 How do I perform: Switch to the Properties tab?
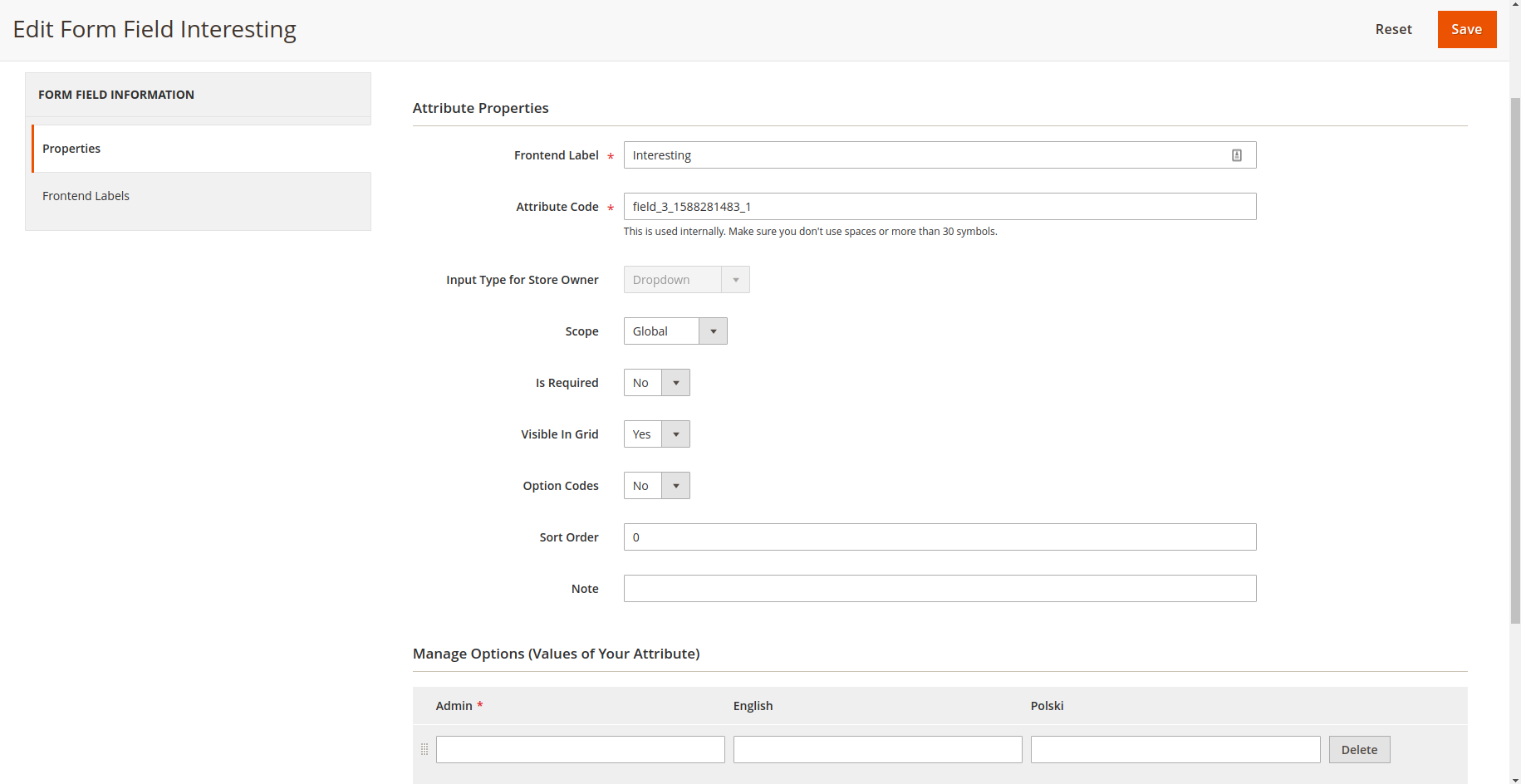click(x=71, y=149)
